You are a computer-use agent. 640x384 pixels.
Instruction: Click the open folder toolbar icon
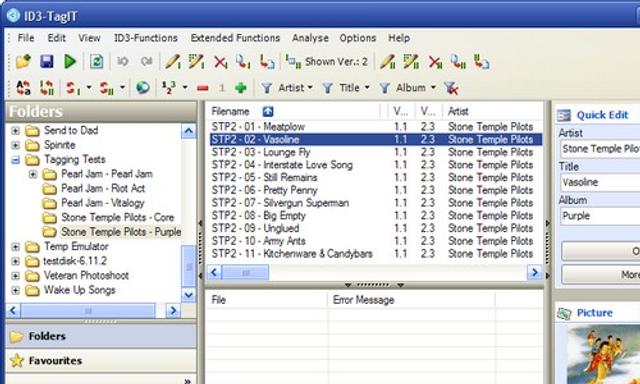[x=23, y=62]
